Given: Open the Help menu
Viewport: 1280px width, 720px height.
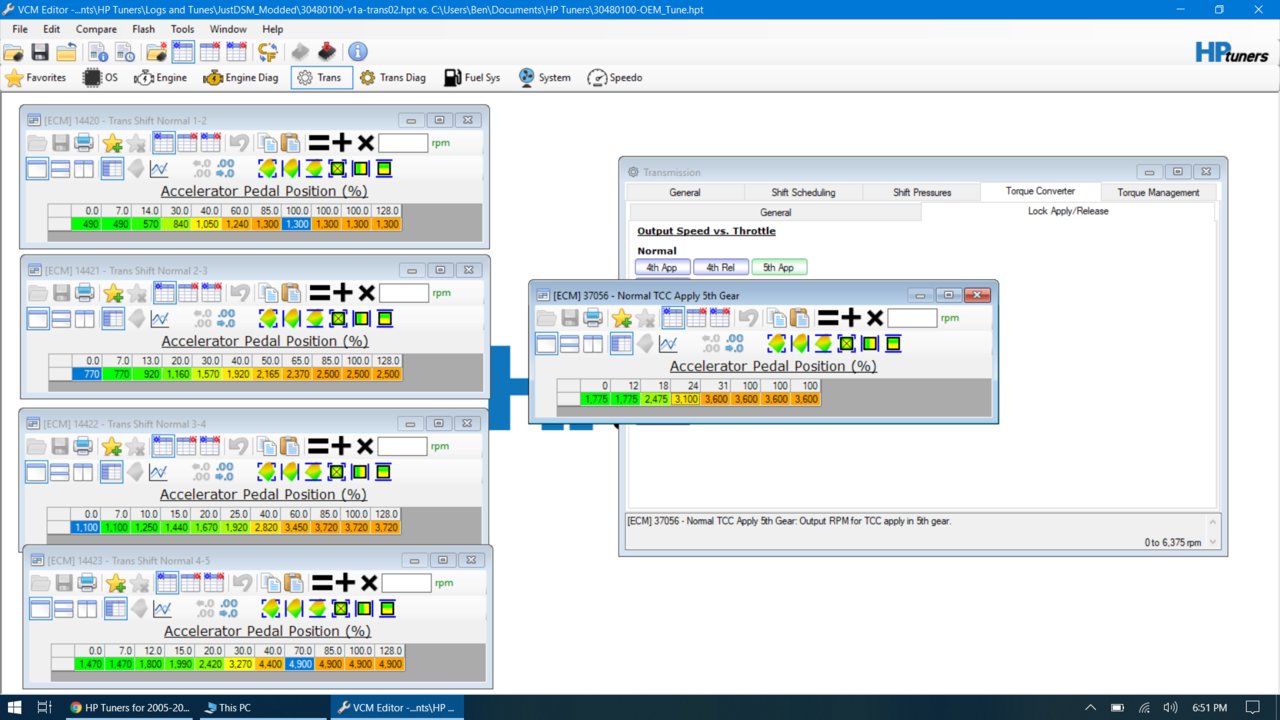Looking at the screenshot, I should [x=273, y=29].
